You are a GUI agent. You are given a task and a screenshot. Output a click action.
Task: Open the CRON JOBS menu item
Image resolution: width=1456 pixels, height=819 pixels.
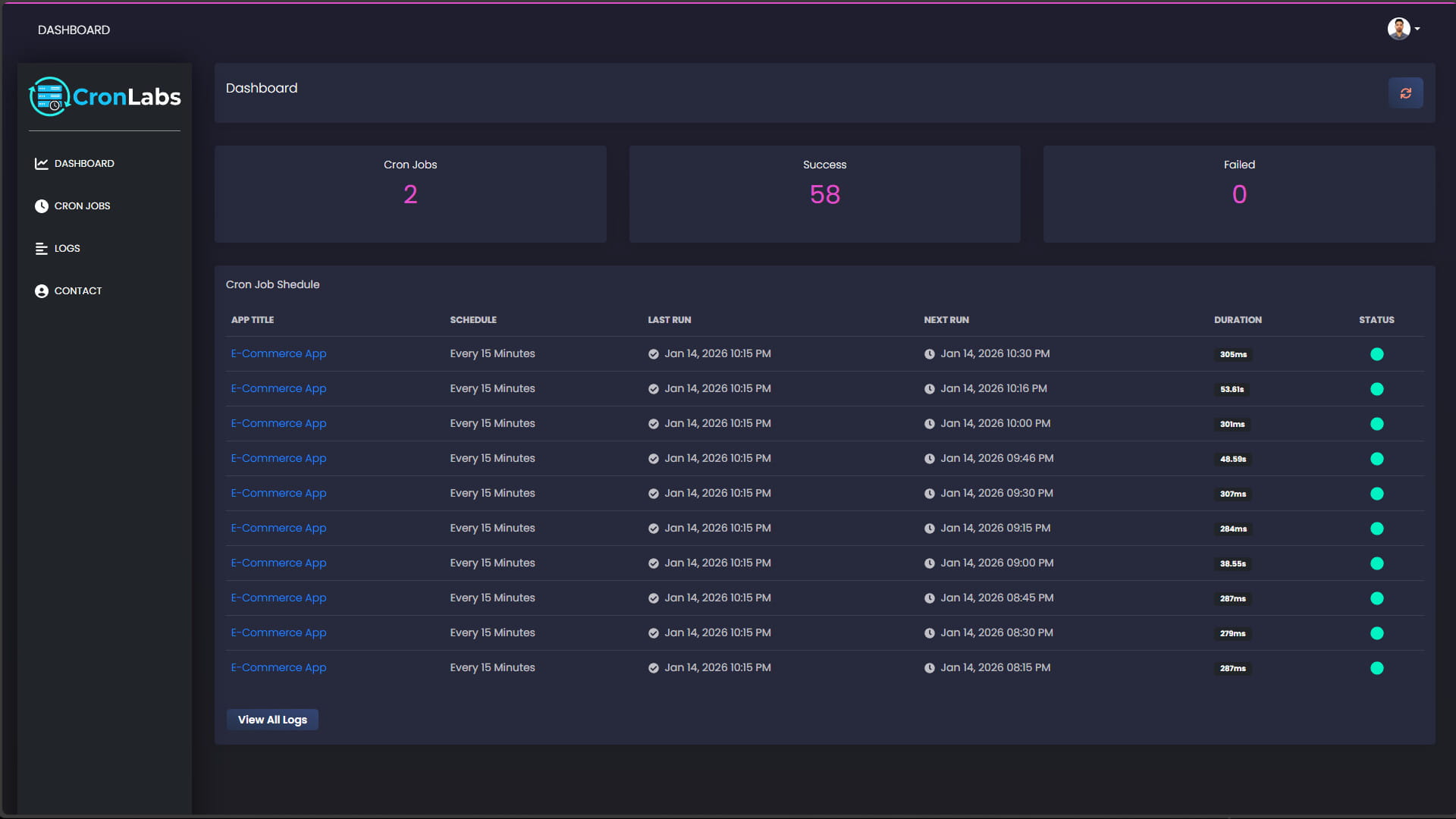(x=82, y=206)
